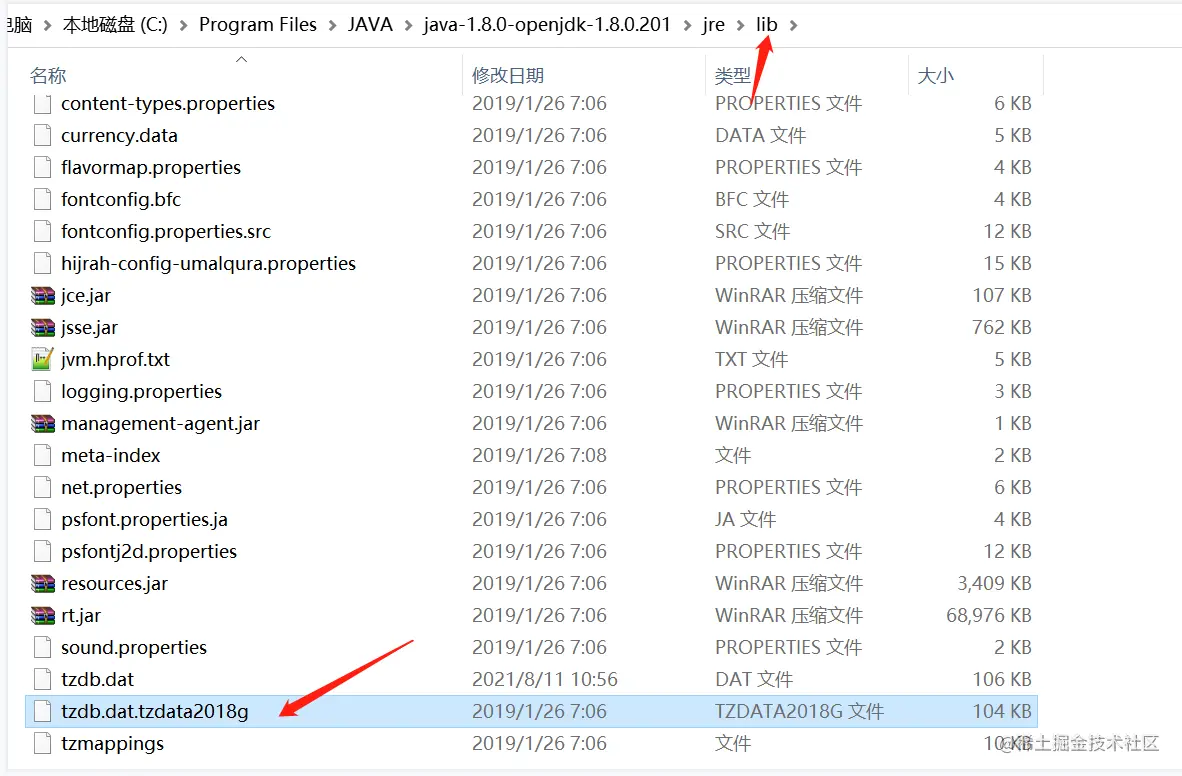The width and height of the screenshot is (1182, 776).
Task: Select file name sound.properties
Action: coord(133,647)
